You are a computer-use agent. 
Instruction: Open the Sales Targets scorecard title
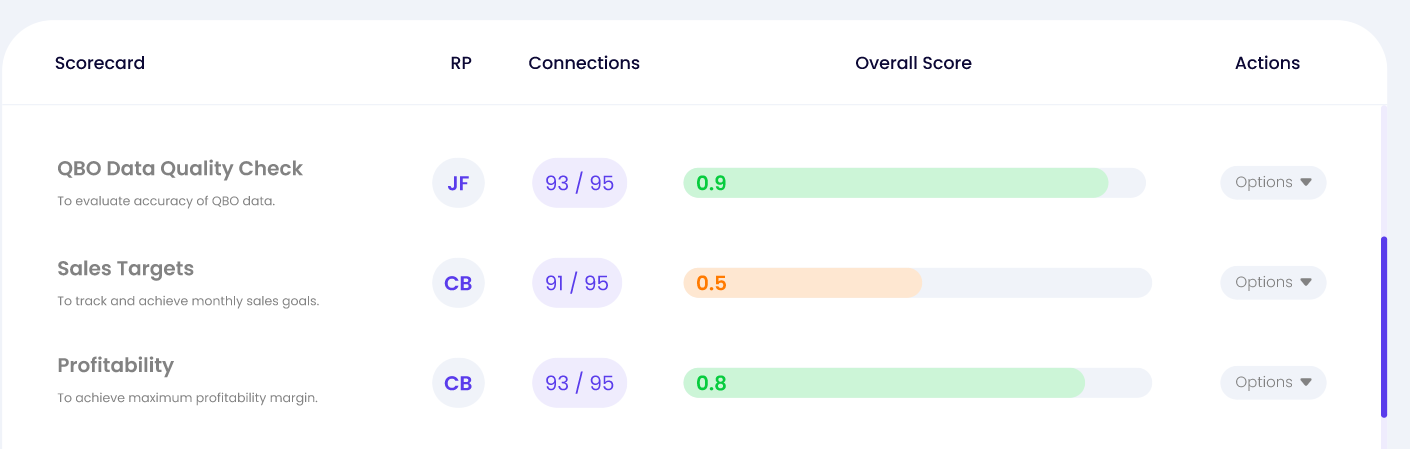[126, 268]
